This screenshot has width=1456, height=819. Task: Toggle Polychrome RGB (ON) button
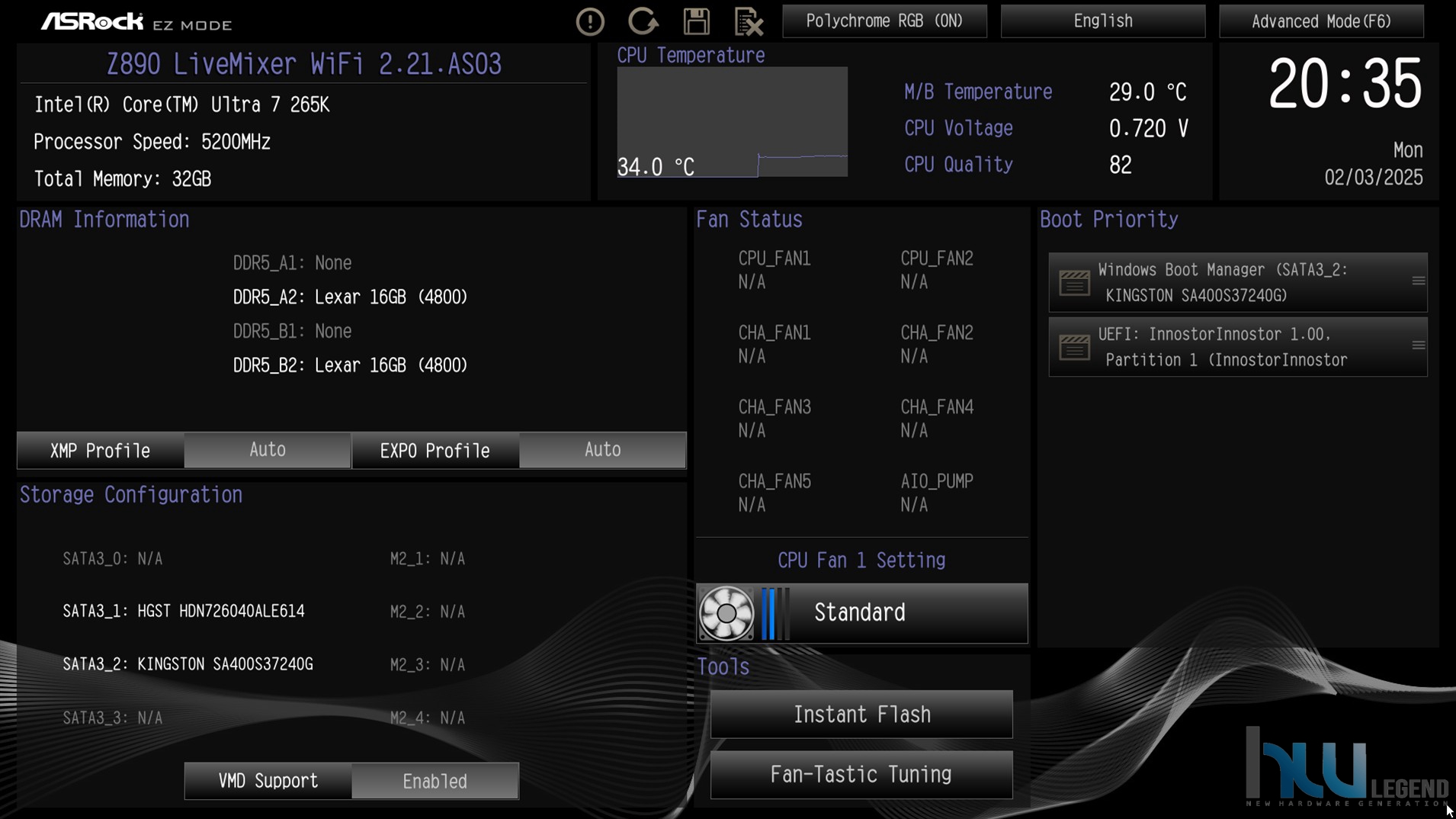pos(884,21)
